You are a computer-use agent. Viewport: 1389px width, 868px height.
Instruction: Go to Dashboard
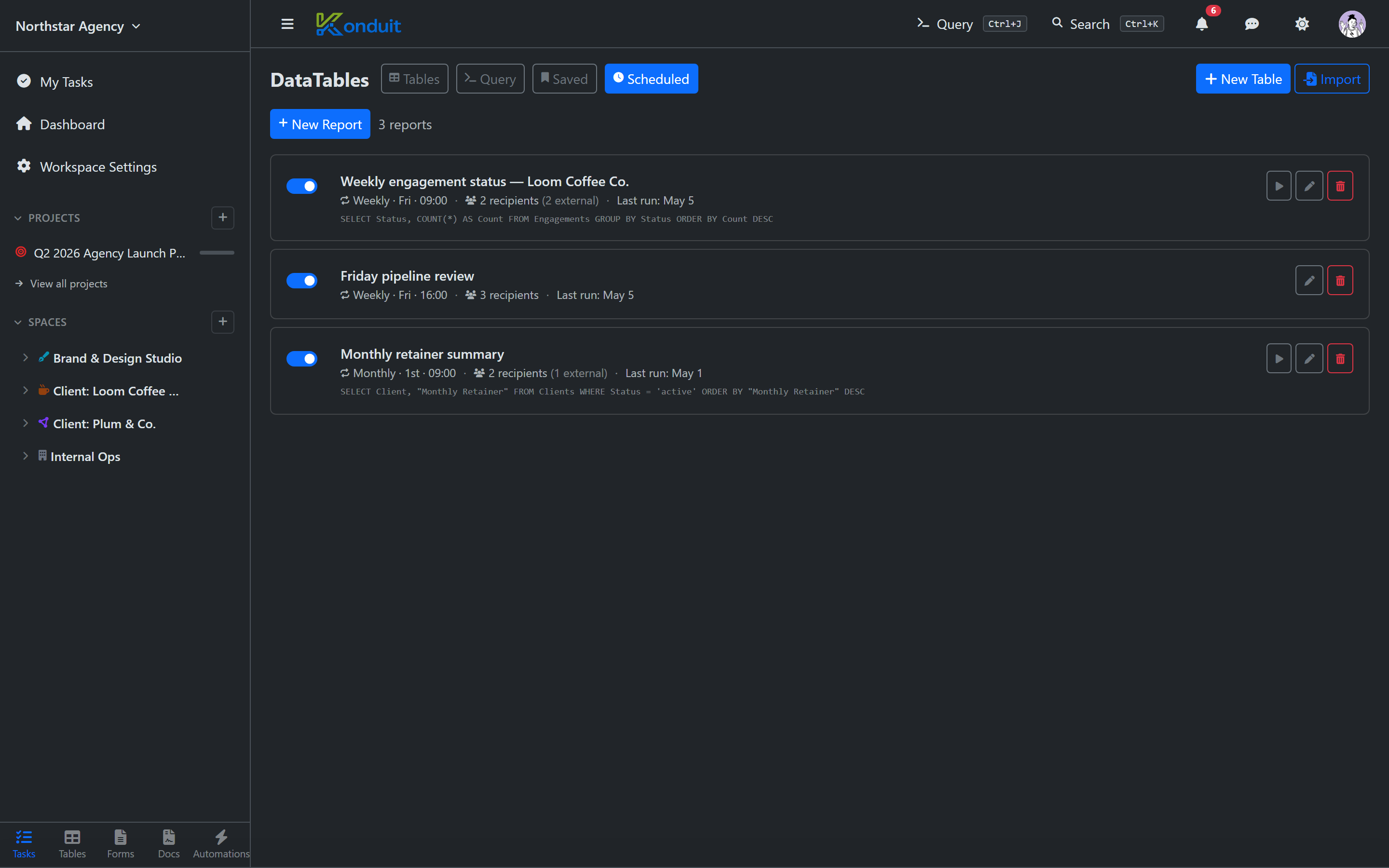61,124
